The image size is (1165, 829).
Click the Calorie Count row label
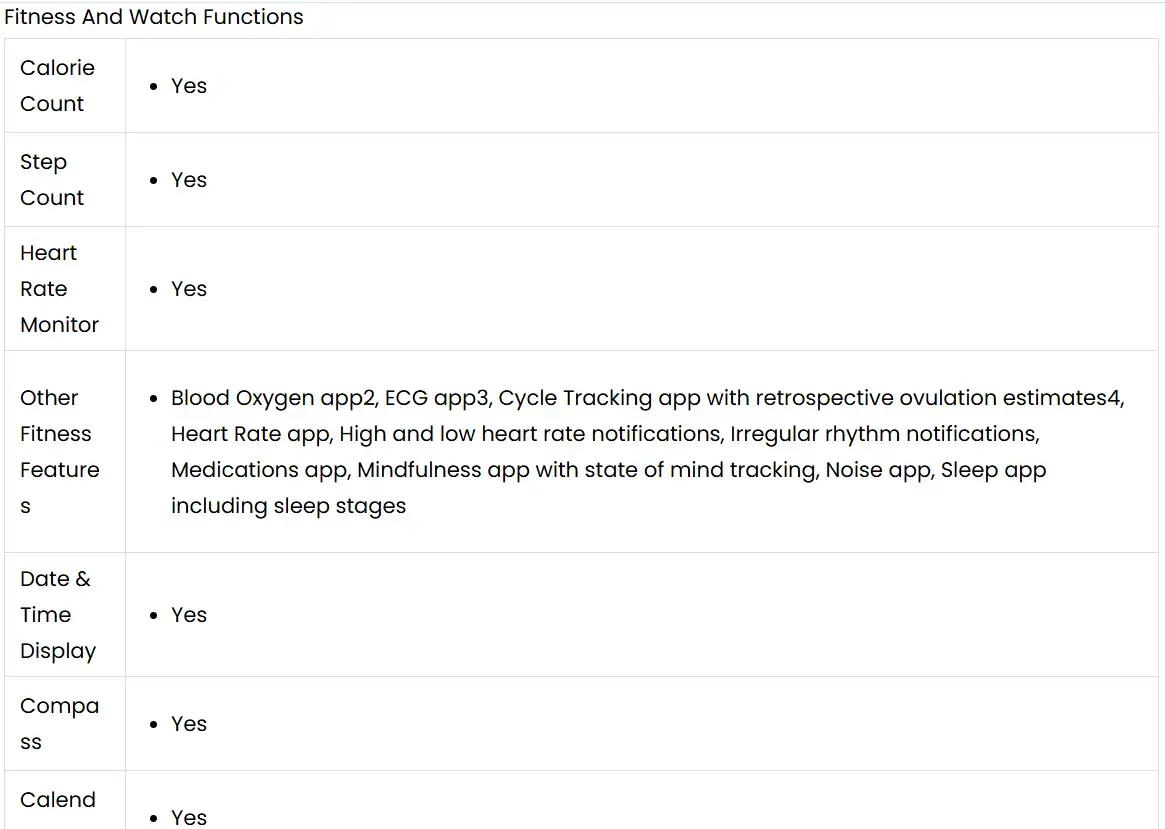[57, 86]
